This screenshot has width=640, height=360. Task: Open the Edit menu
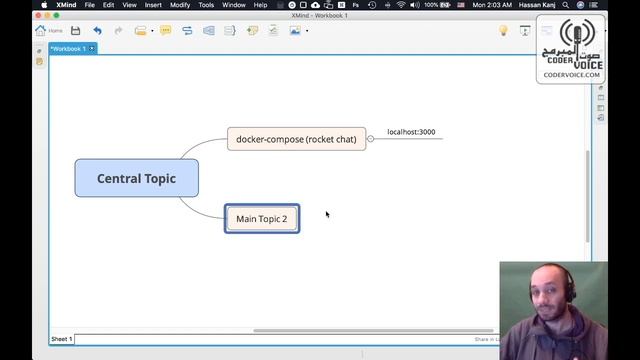pyautogui.click(x=109, y=5)
